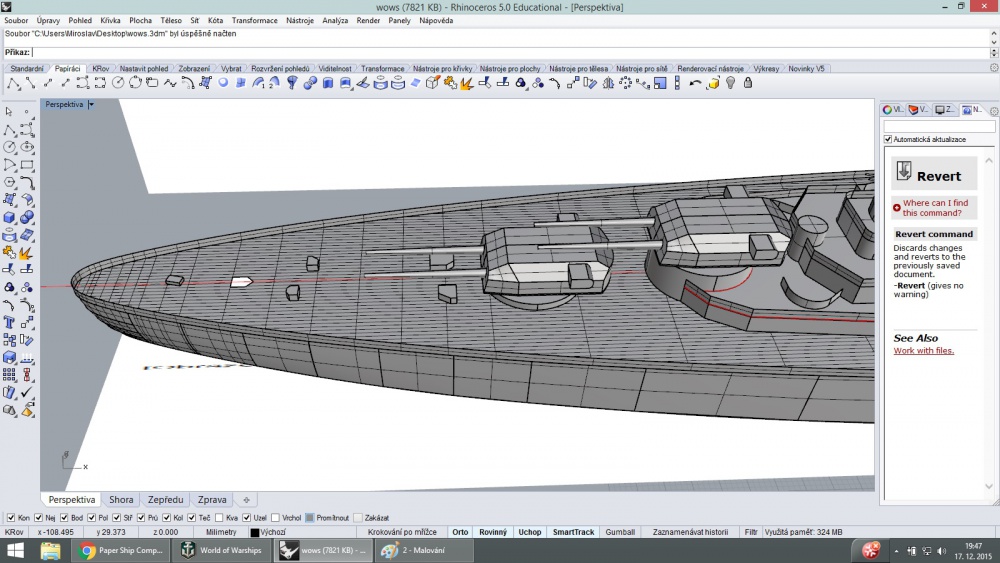This screenshot has height=563, width=1000.
Task: Click in the Příkaz command input field
Action: pos(510,53)
